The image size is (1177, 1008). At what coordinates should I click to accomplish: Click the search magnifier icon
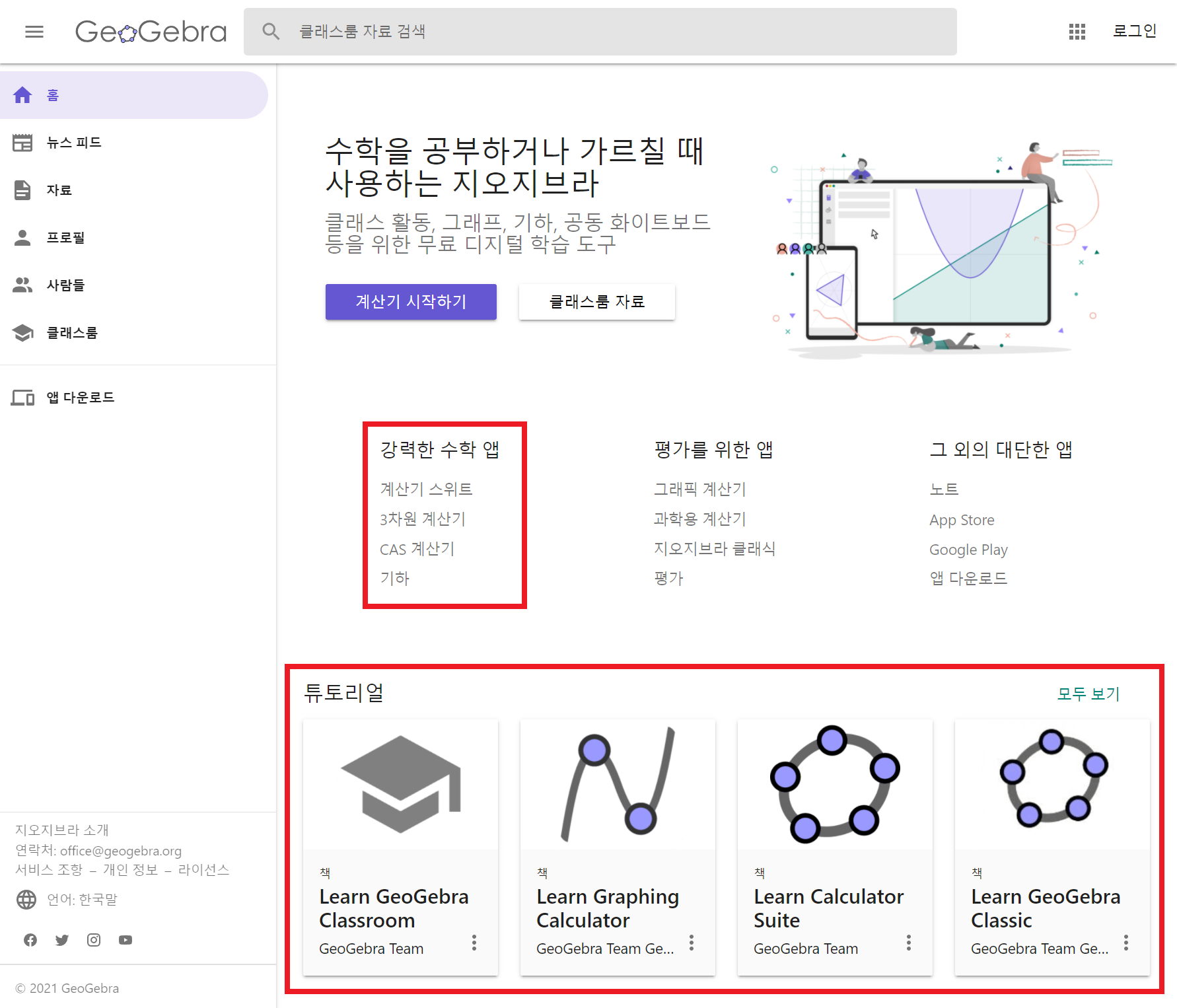(271, 31)
